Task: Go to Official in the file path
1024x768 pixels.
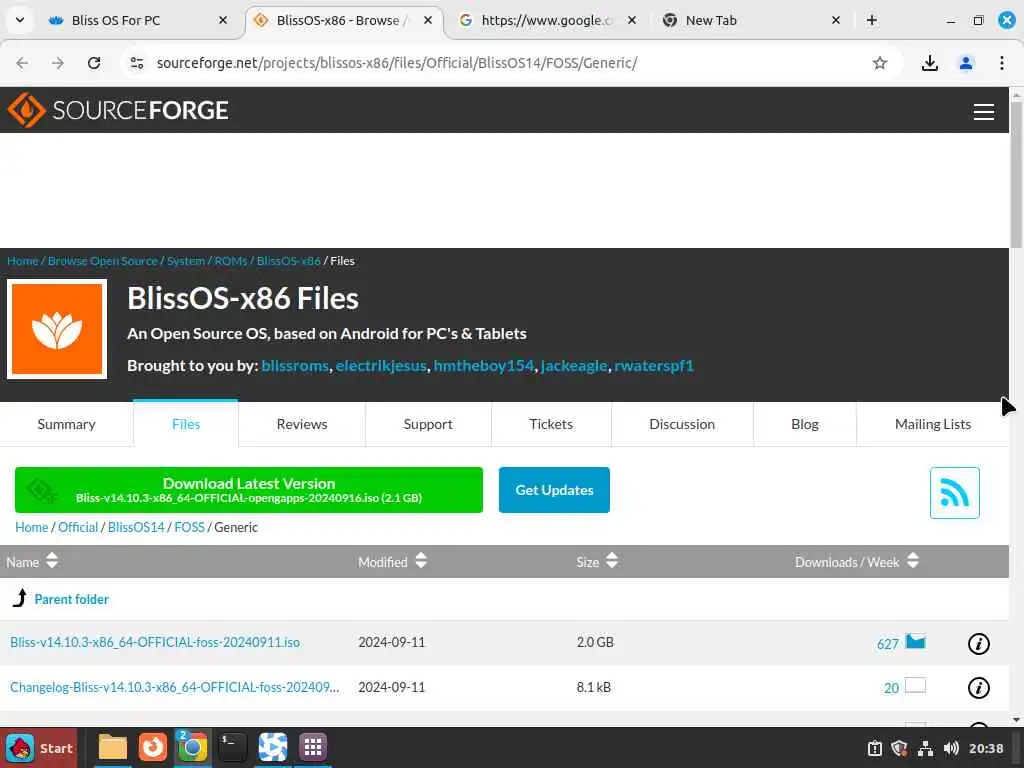Action: click(78, 527)
